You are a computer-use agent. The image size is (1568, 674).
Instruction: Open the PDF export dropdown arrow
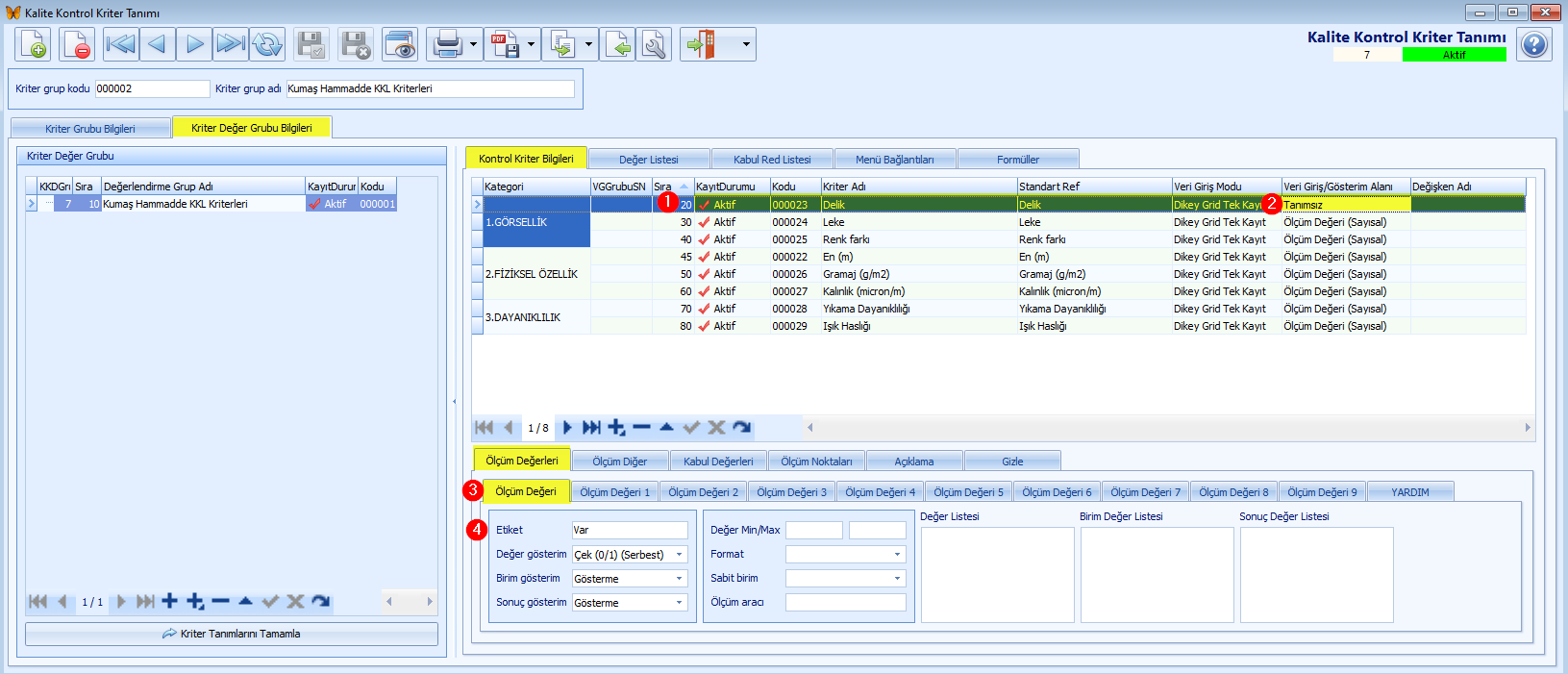coord(531,44)
